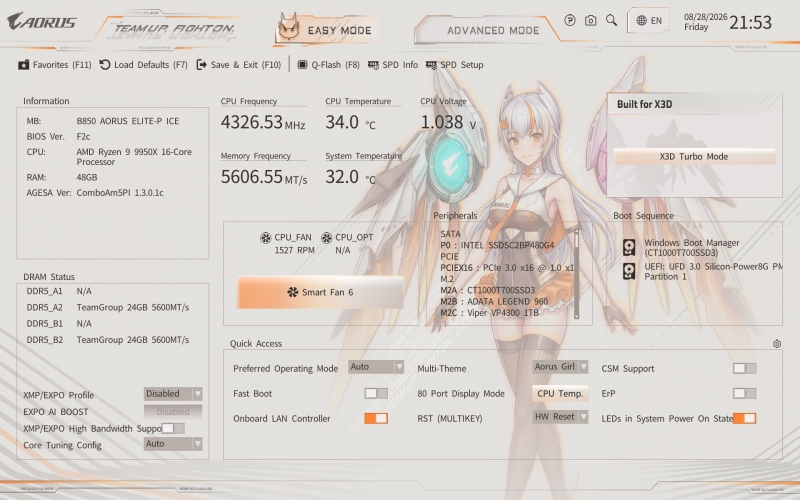Open Preferred Operating Mode dropdown
Image resolution: width=800 pixels, height=500 pixels.
click(x=376, y=367)
